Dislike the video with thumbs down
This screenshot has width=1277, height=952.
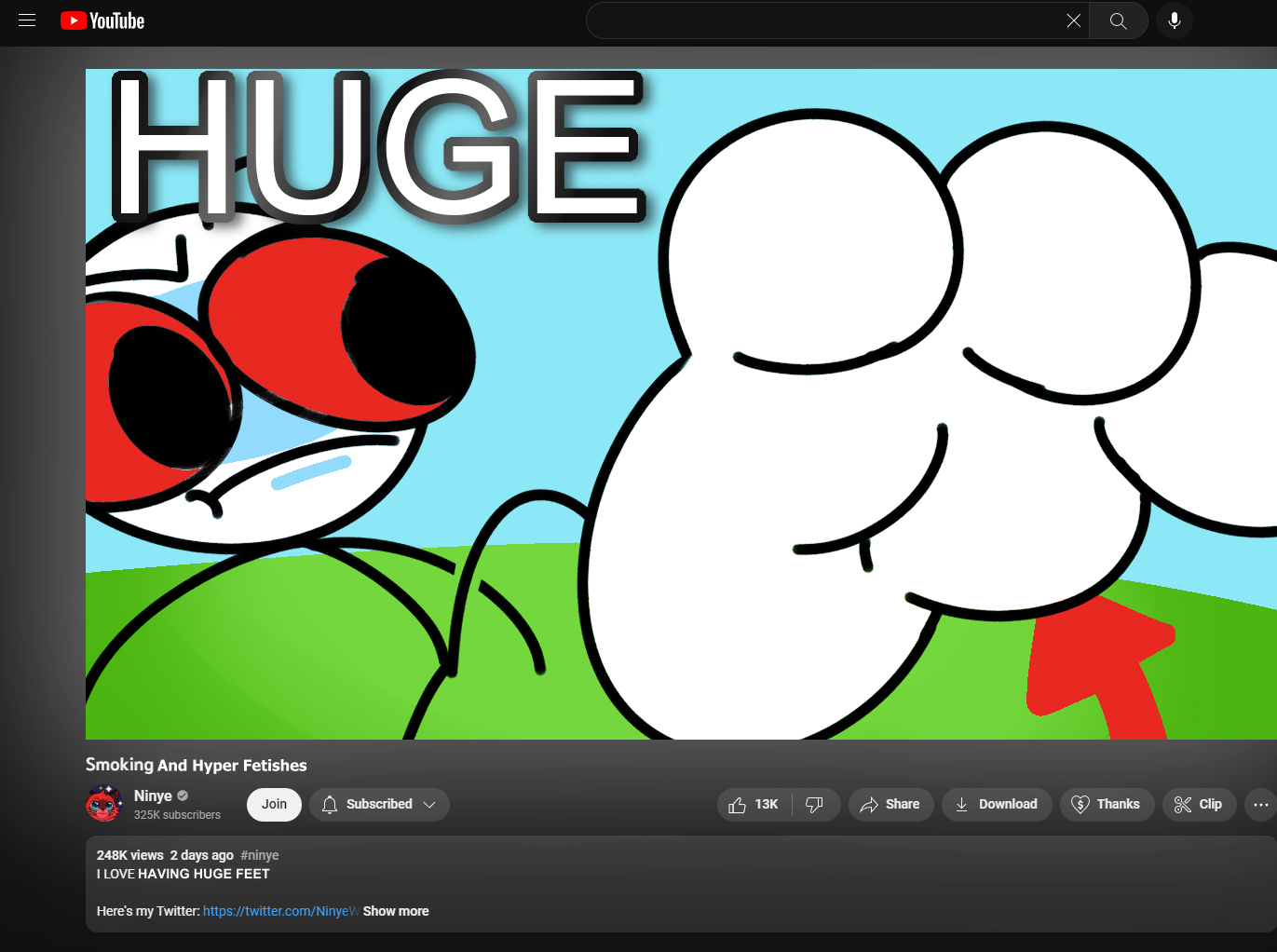click(815, 805)
